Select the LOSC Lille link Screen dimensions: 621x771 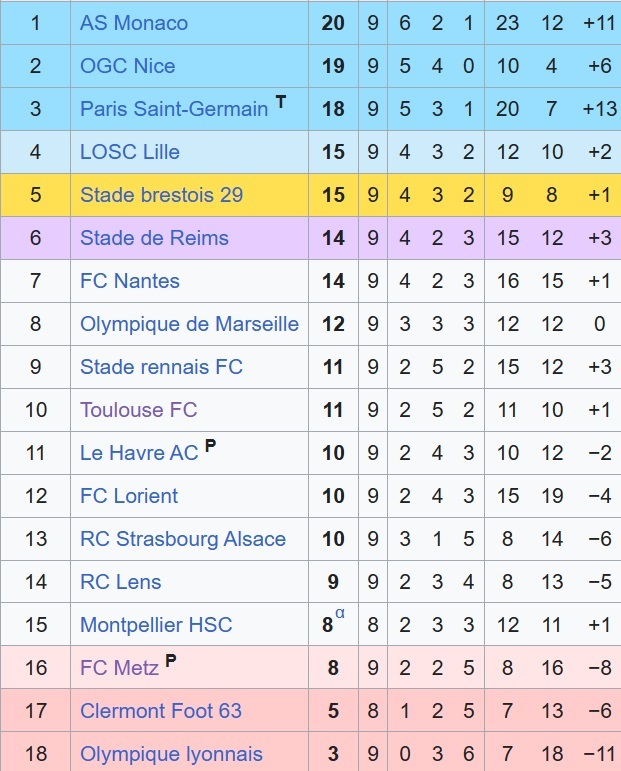[x=130, y=152]
